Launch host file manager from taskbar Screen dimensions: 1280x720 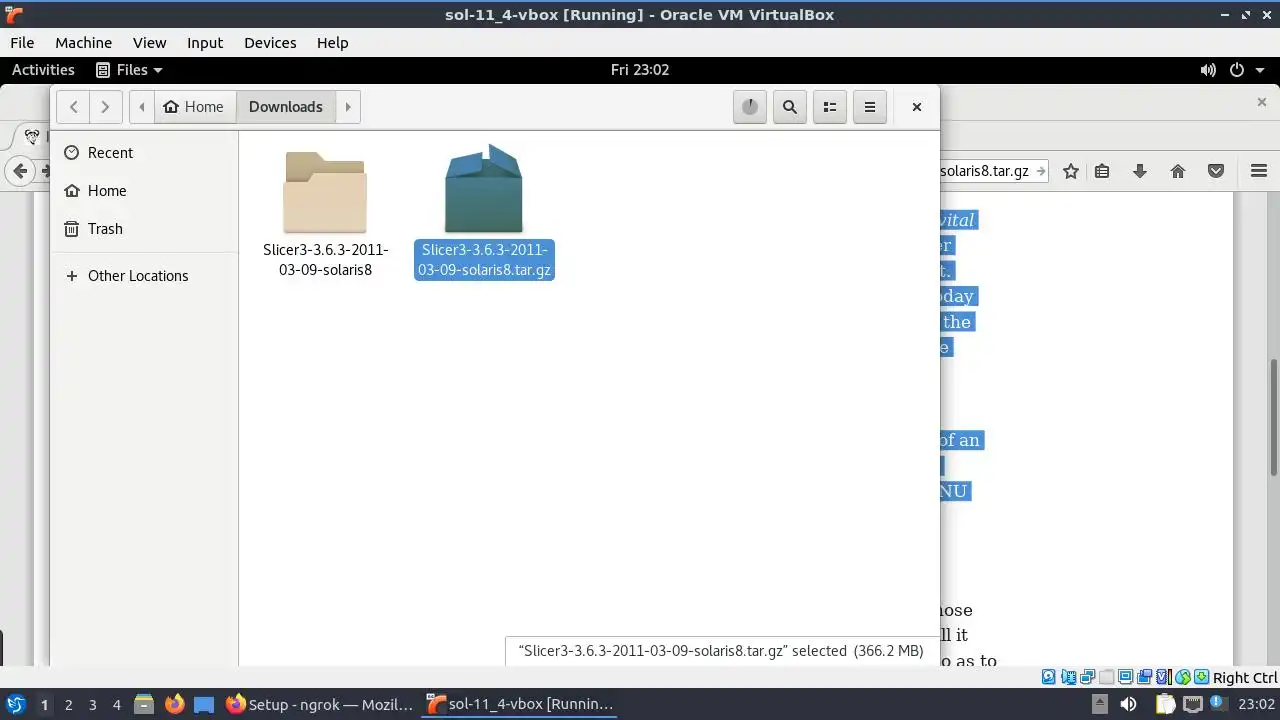coord(143,704)
